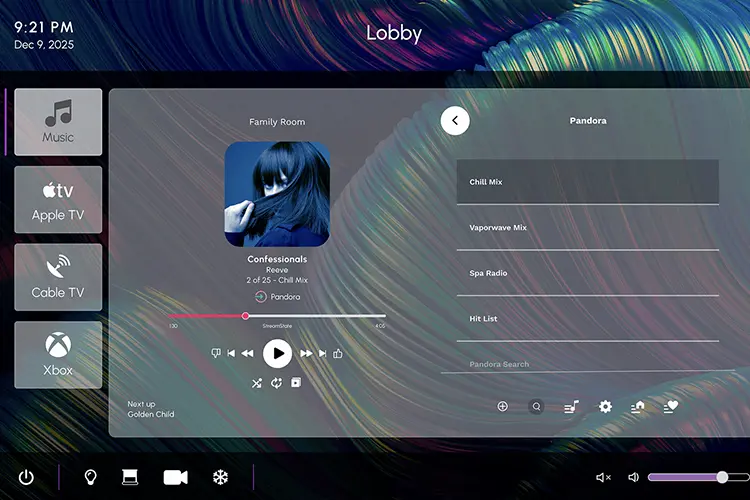Viewport: 750px width, 500px height.
Task: Select the Xbox source tile
Action: click(58, 355)
